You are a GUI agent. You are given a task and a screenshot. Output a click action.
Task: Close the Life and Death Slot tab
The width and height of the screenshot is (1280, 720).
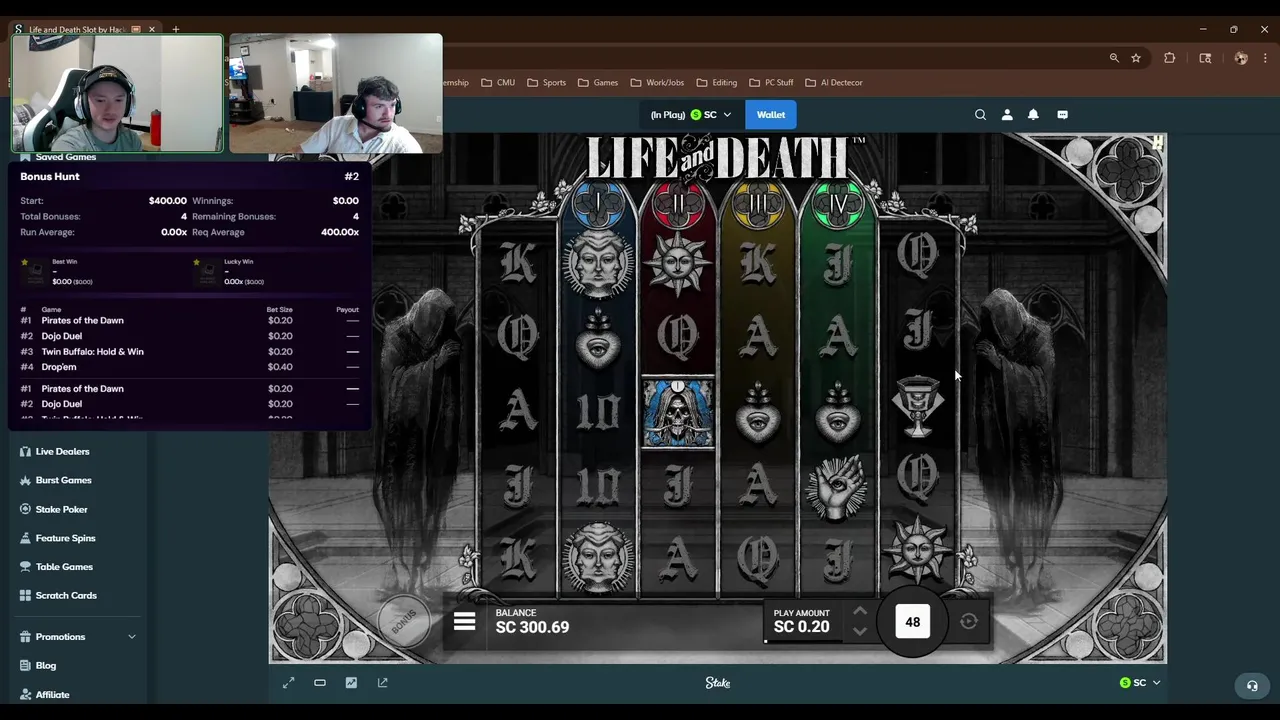pos(152,30)
